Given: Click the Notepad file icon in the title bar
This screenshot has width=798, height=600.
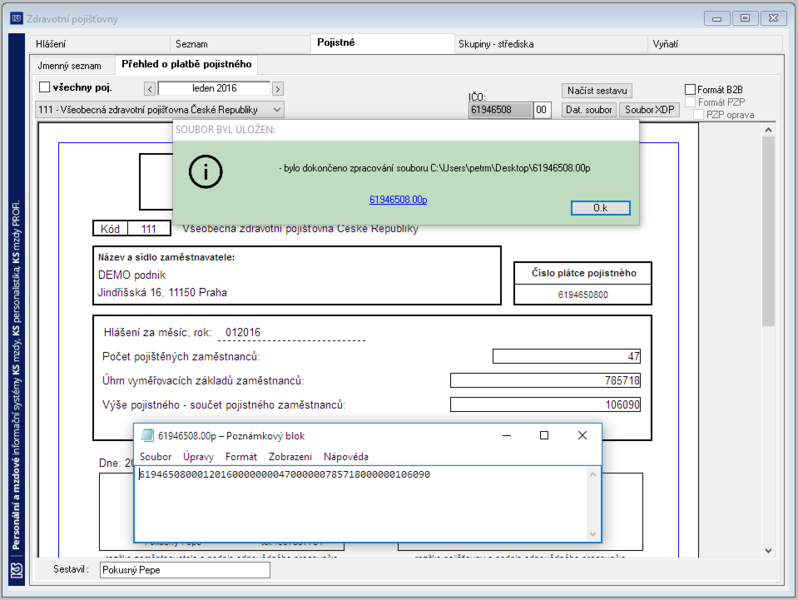Looking at the screenshot, I should pyautogui.click(x=147, y=436).
